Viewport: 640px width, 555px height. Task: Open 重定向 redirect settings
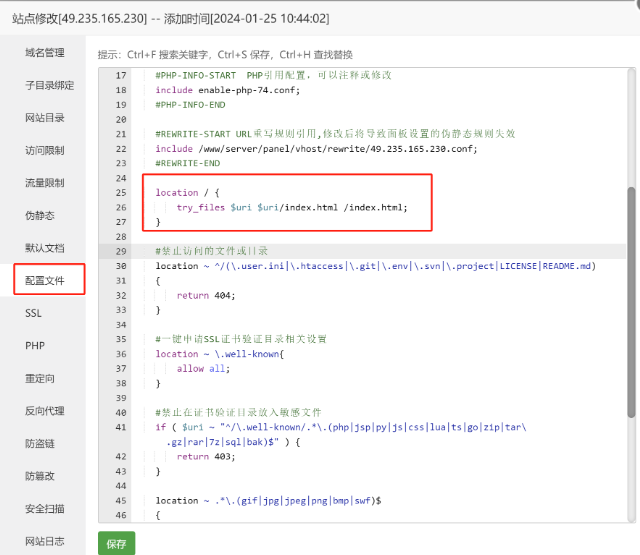pos(39,379)
